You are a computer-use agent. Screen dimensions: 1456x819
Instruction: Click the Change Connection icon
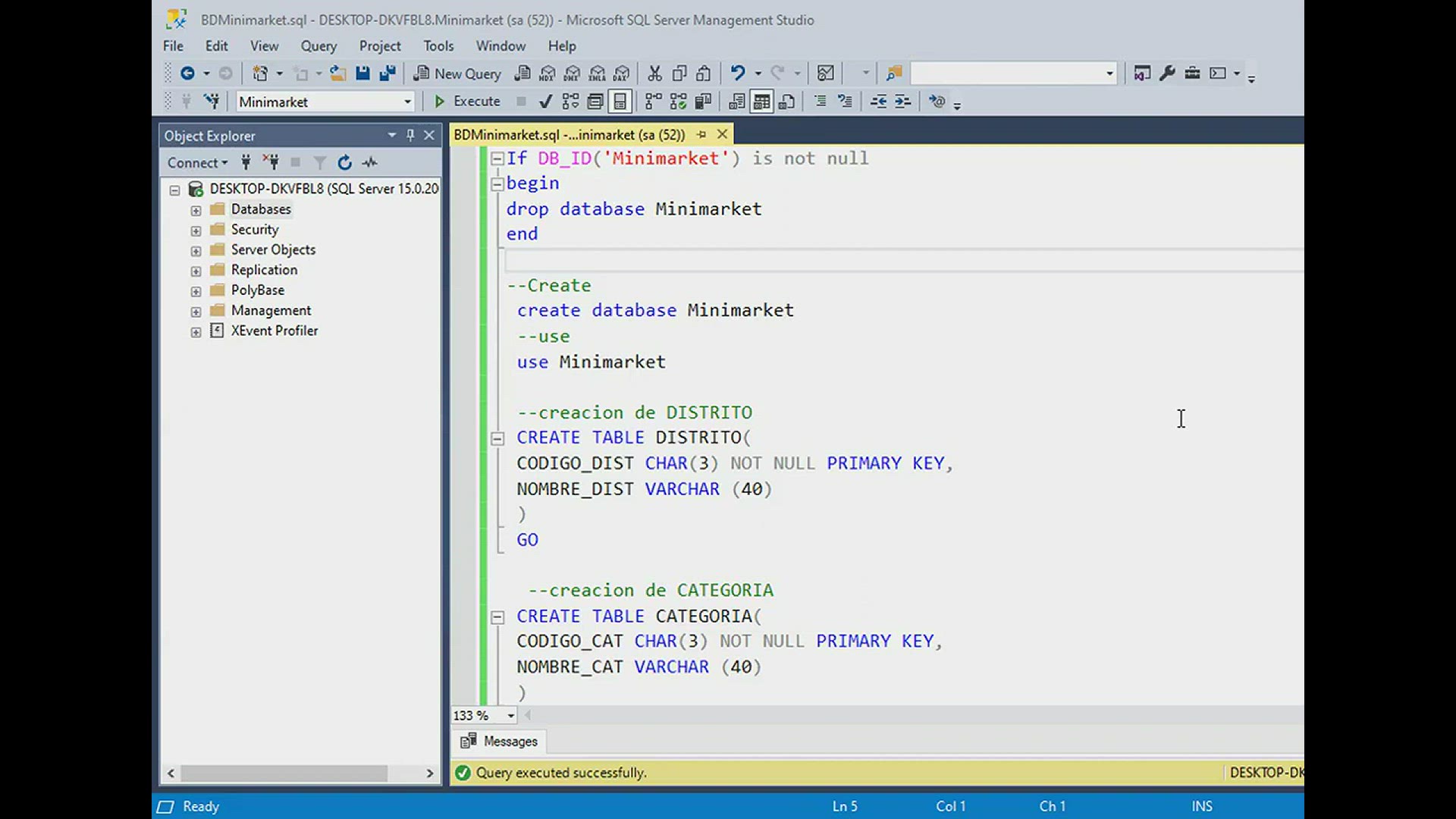(212, 102)
